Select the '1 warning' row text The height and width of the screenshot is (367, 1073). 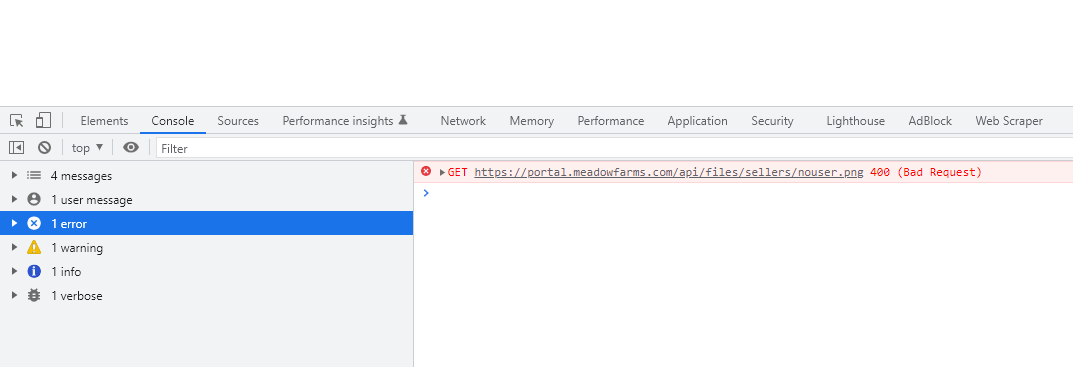click(x=77, y=248)
